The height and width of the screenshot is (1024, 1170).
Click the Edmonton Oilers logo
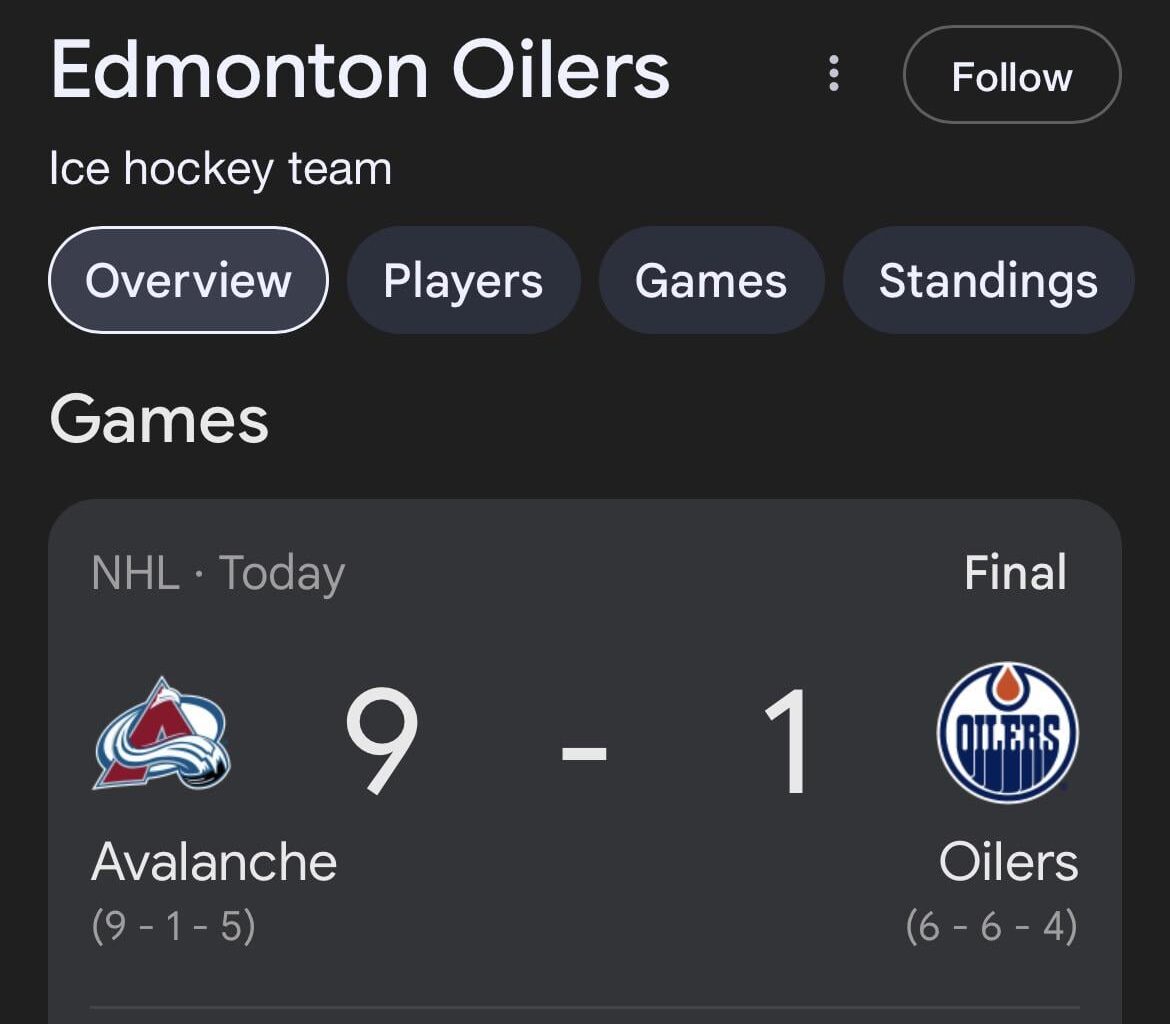click(x=1007, y=733)
